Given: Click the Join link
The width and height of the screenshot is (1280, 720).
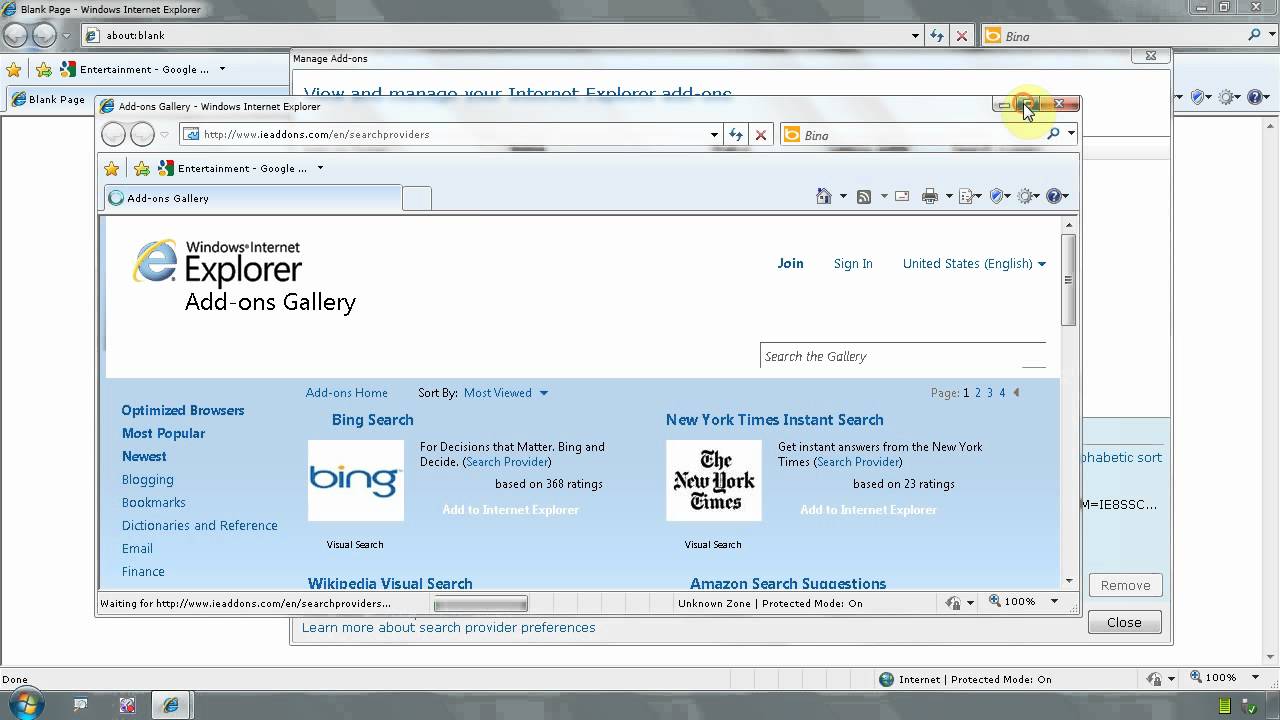Looking at the screenshot, I should [x=790, y=264].
